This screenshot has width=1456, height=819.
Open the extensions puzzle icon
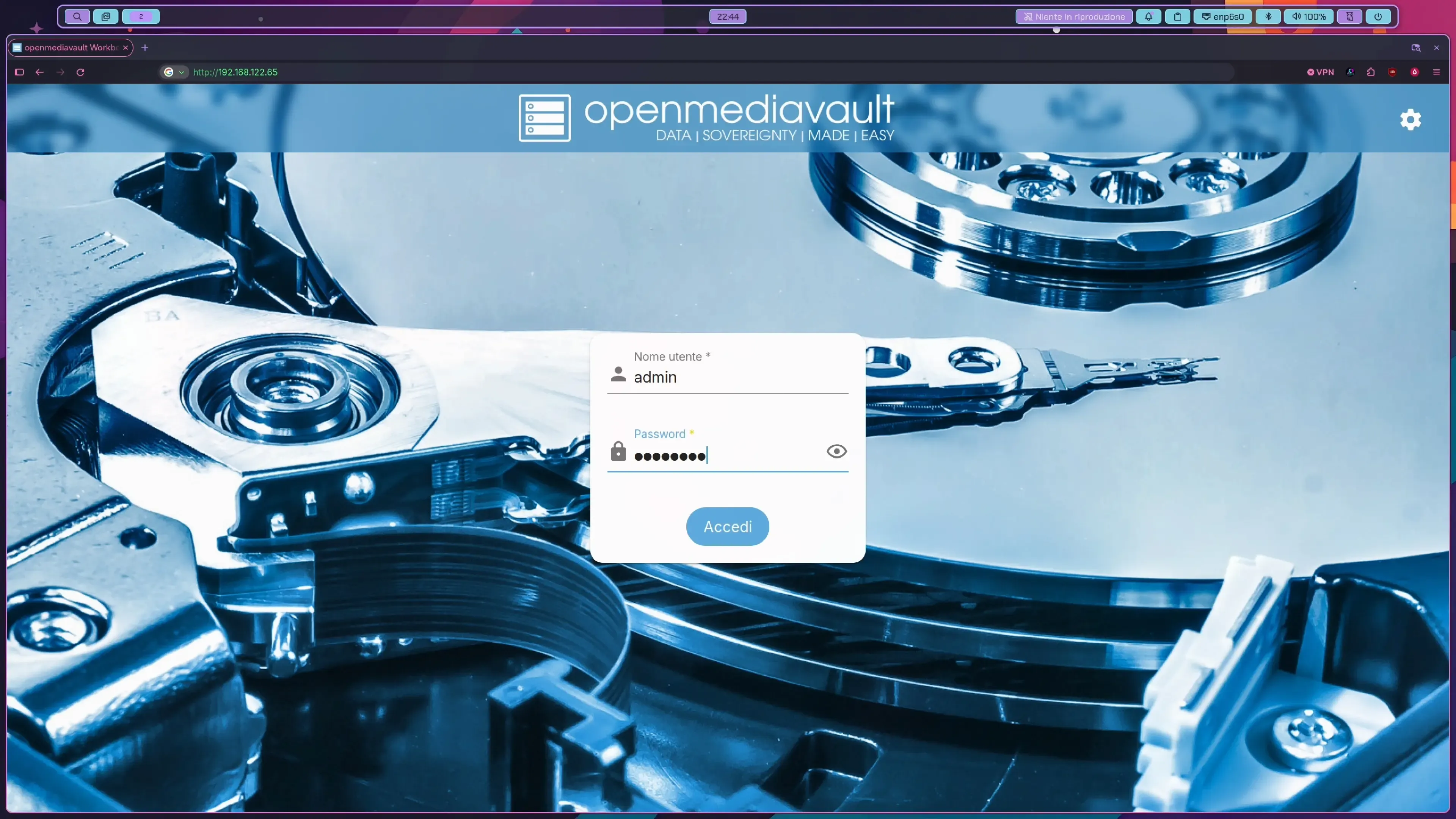tap(1371, 72)
